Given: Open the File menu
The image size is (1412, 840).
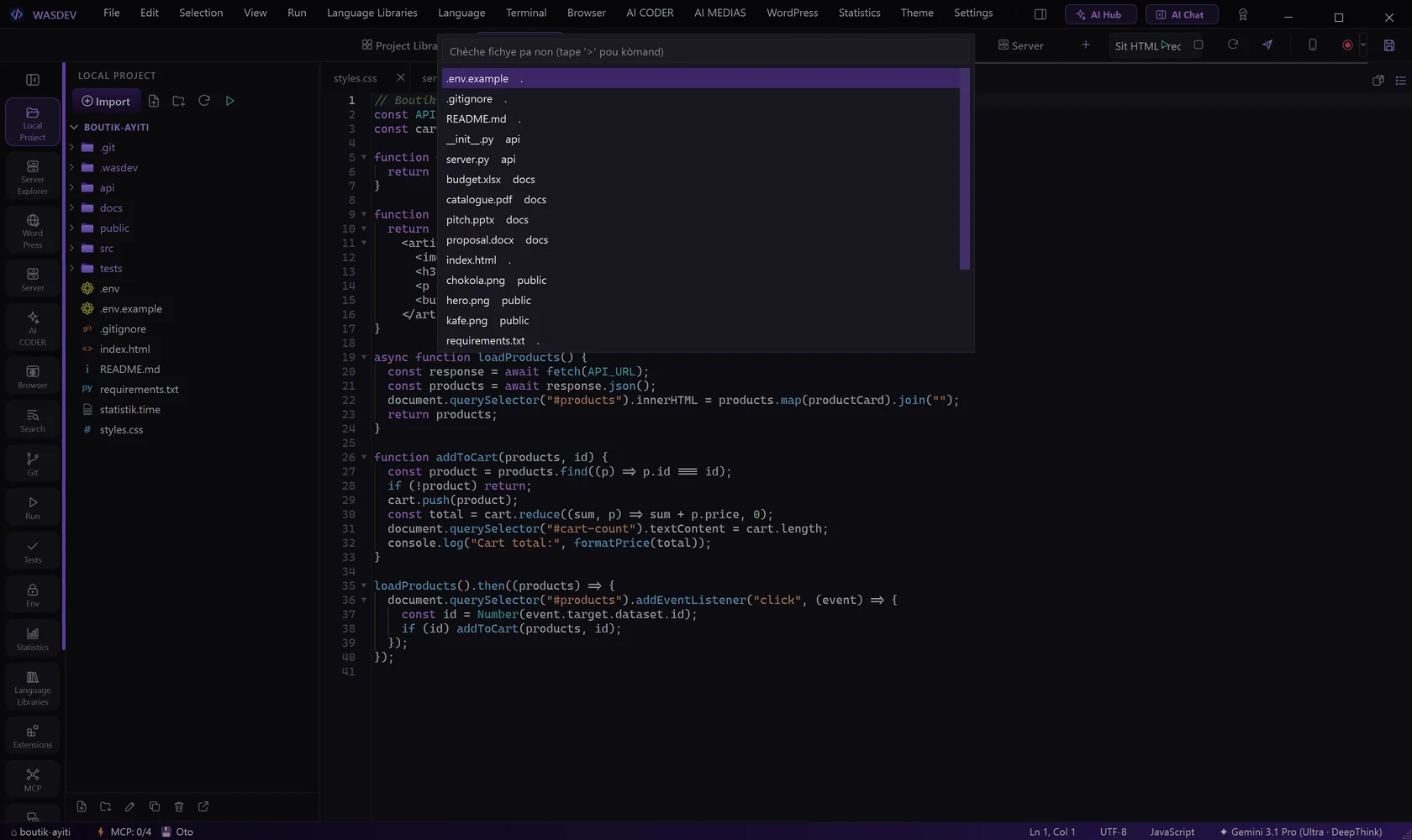Looking at the screenshot, I should 111,13.
